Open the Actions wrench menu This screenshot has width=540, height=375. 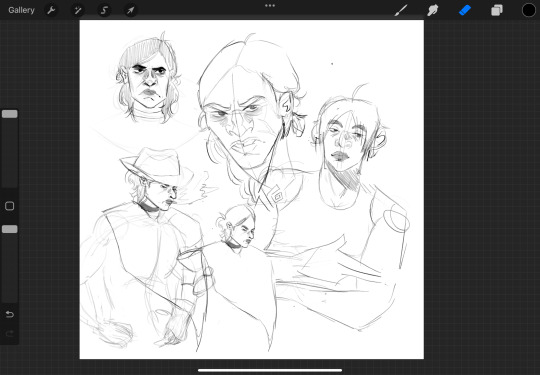click(51, 10)
